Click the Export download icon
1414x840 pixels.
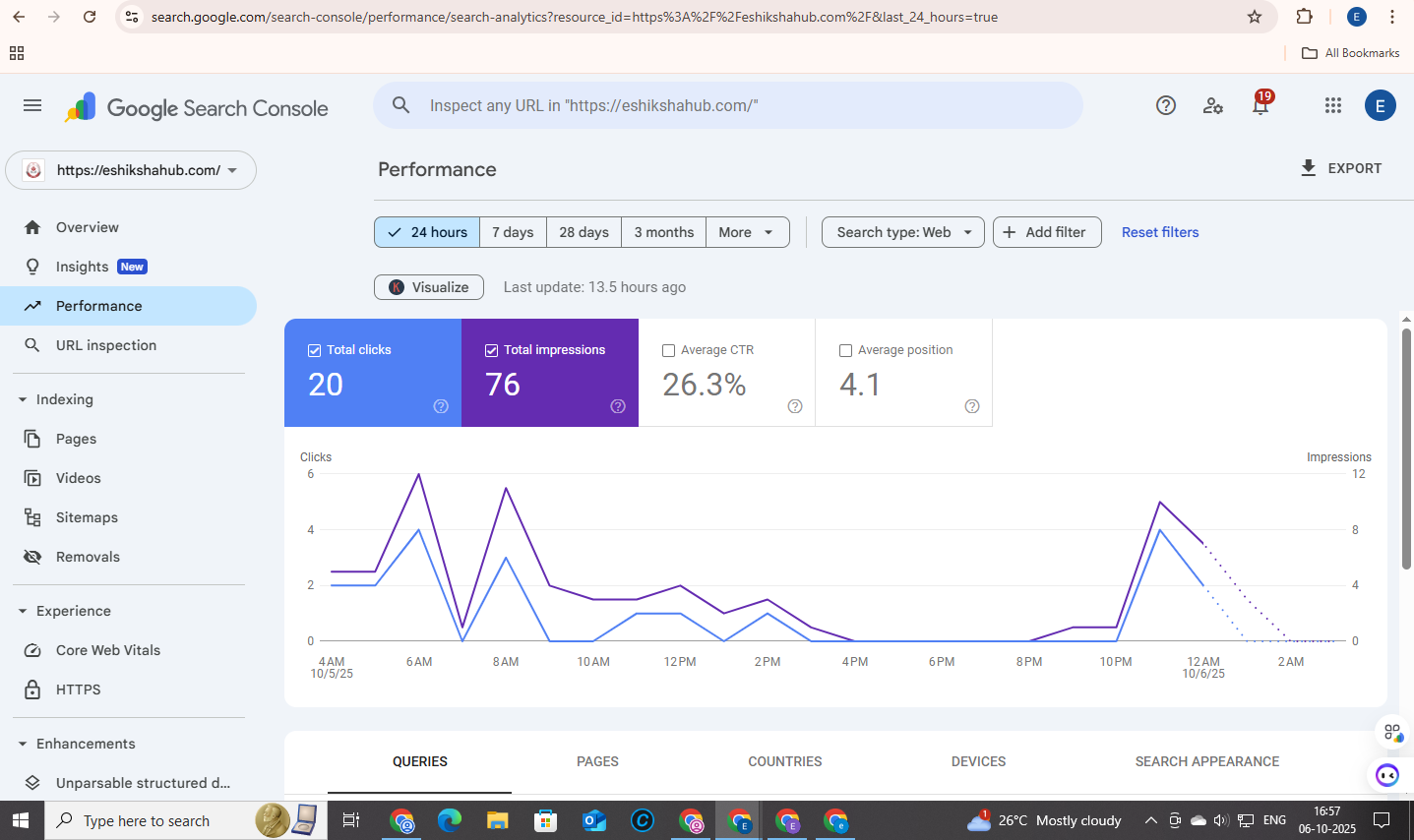coord(1309,168)
